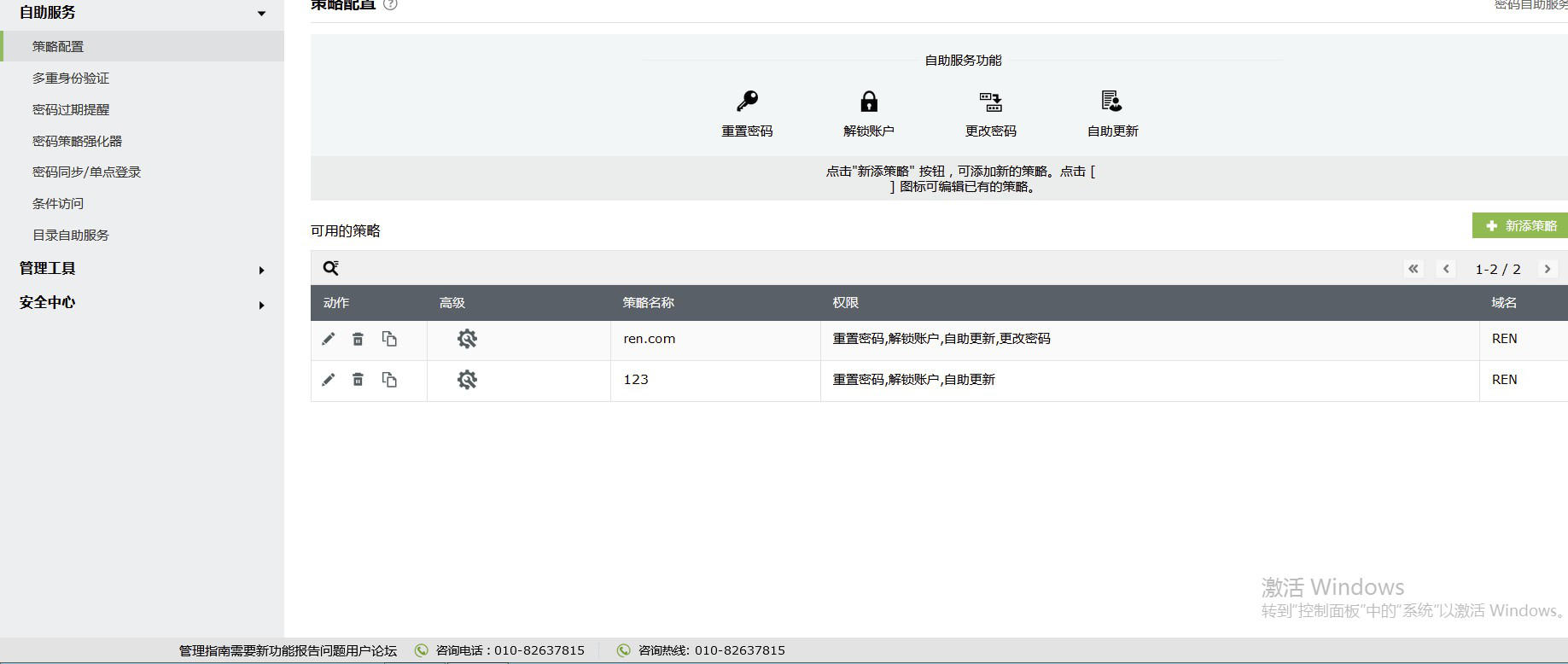The width and height of the screenshot is (1568, 664).
Task: Click the 自助更新 label
Action: tap(1113, 131)
